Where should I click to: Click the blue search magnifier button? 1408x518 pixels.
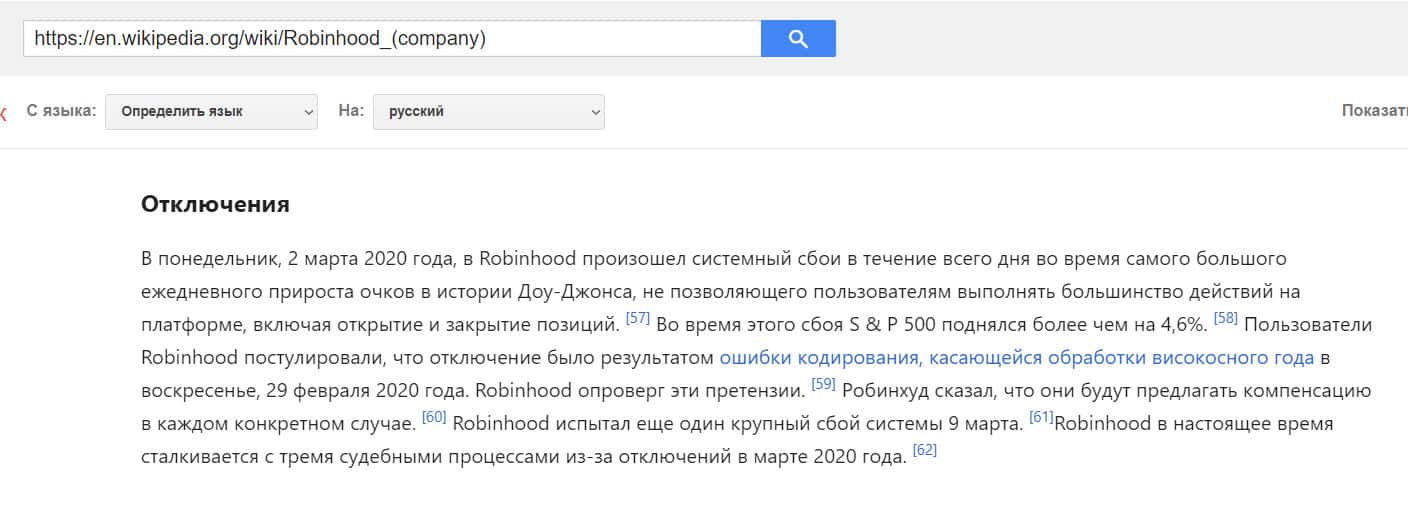(798, 39)
